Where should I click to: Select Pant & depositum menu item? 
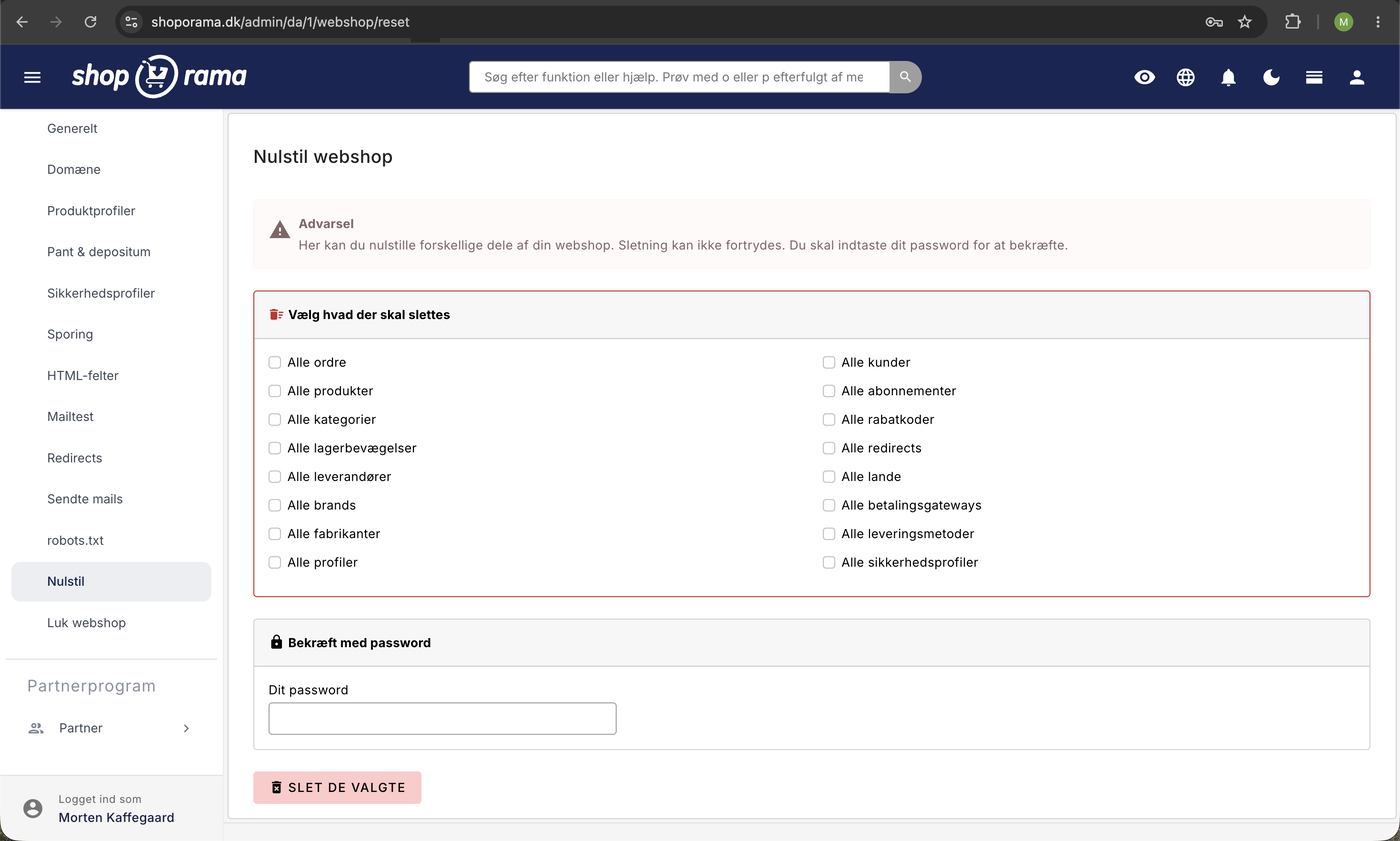(x=111, y=252)
